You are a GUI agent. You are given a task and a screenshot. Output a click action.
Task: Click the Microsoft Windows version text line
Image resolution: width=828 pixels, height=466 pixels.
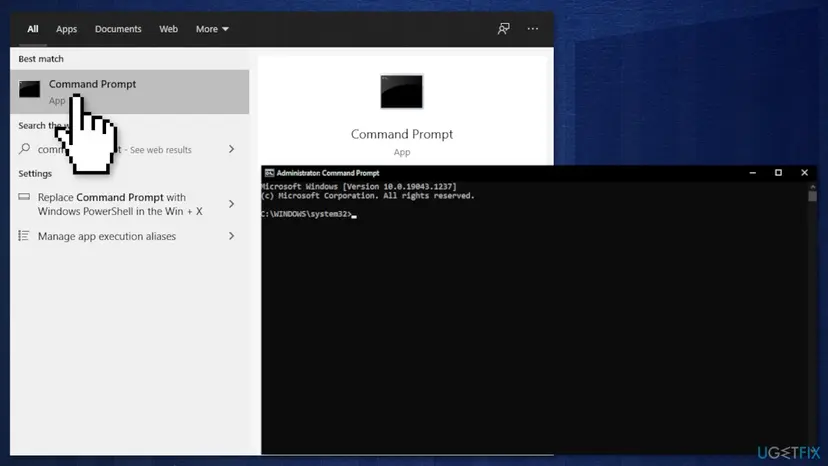(x=359, y=187)
